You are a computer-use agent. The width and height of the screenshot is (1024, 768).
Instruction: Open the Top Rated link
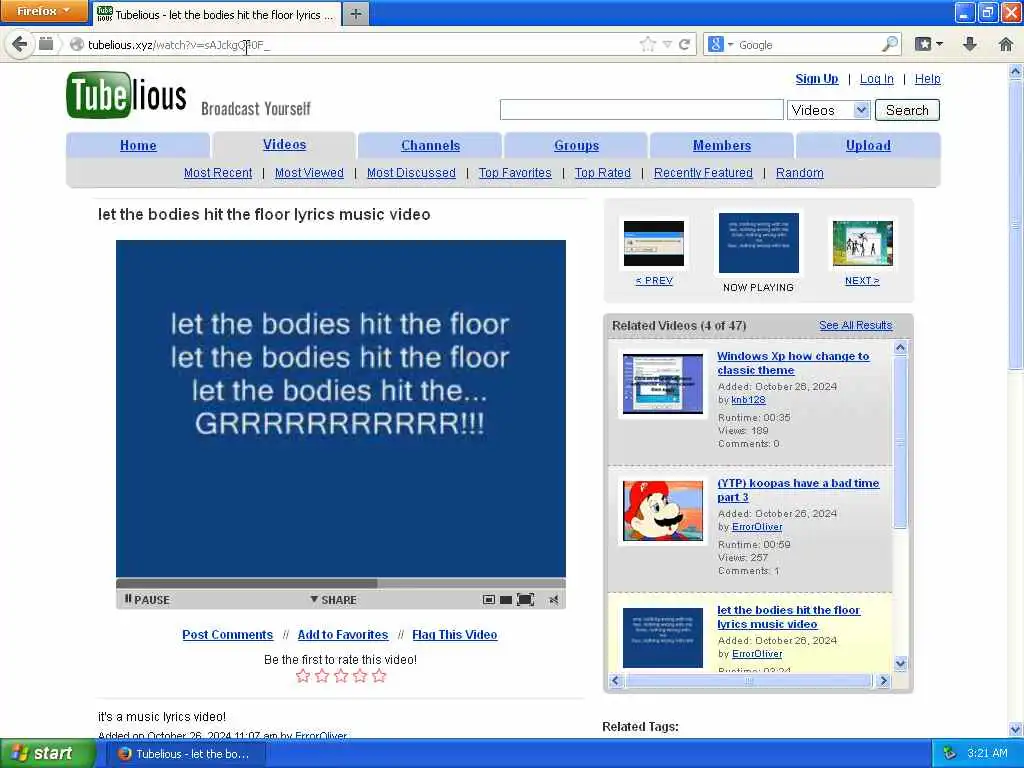[x=602, y=172]
